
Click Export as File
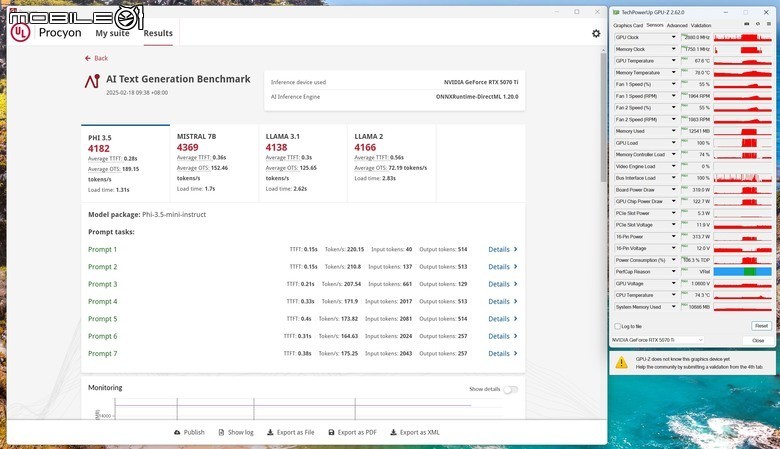[x=291, y=433]
